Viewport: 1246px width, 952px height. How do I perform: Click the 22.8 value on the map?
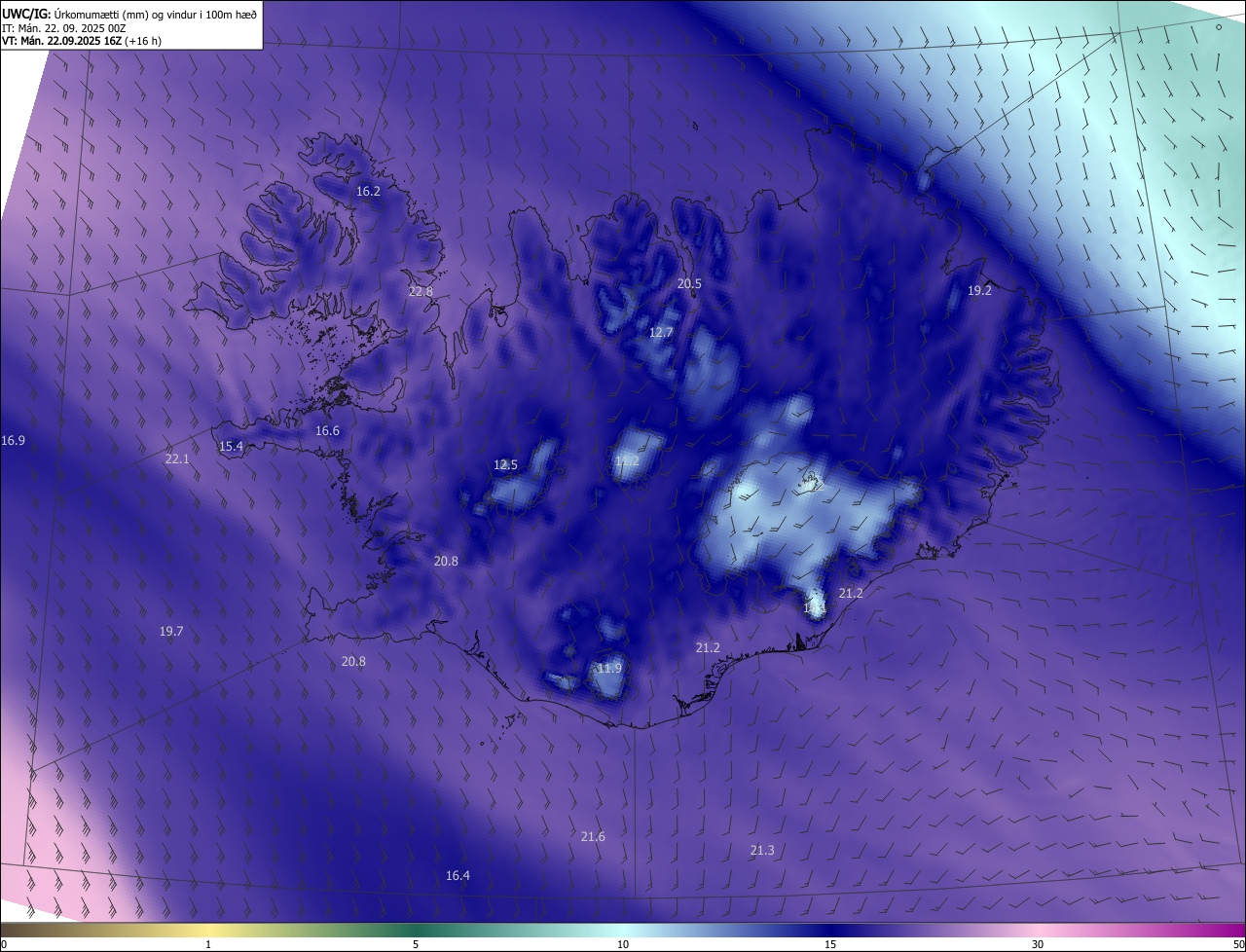421,292
